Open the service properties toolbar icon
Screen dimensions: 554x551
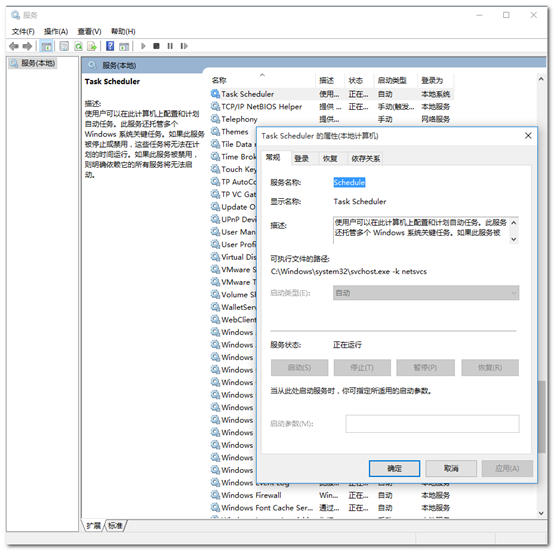point(64,46)
